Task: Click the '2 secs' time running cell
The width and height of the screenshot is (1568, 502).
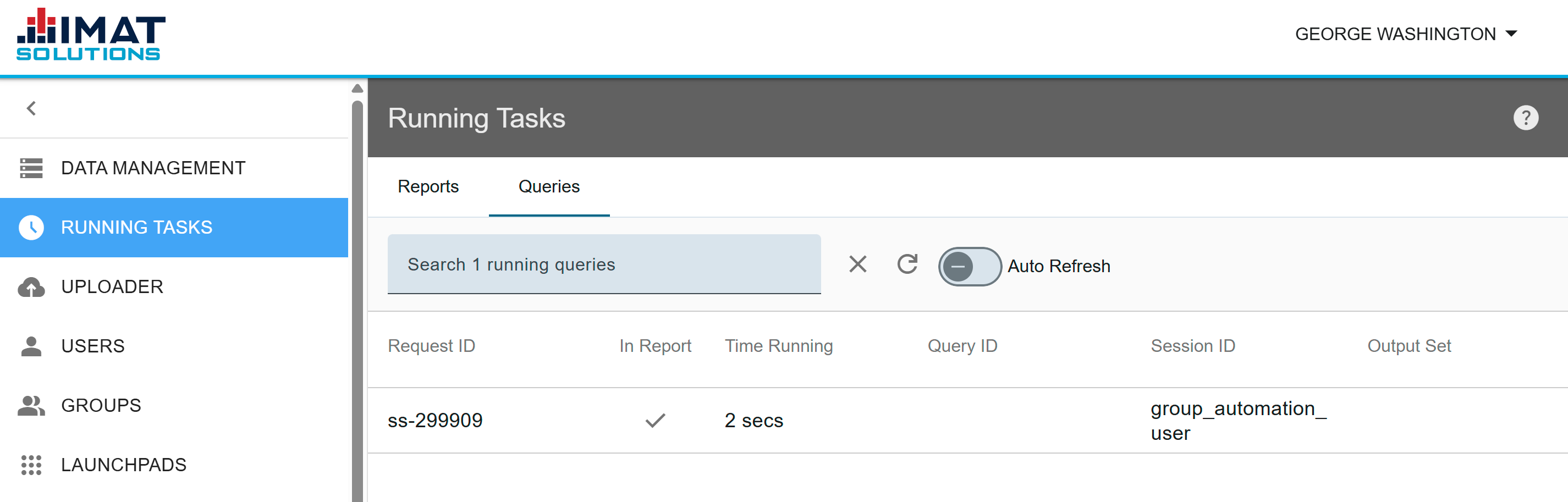Action: 753,421
